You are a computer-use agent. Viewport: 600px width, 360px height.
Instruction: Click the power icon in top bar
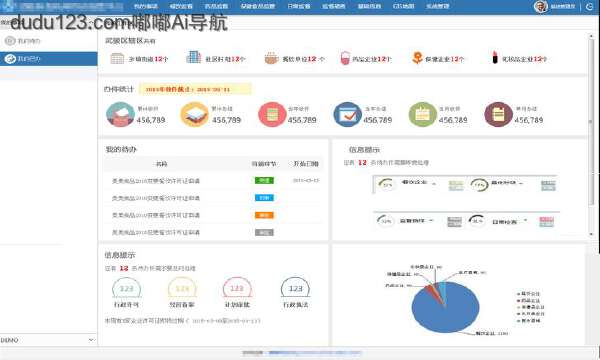[589, 7]
